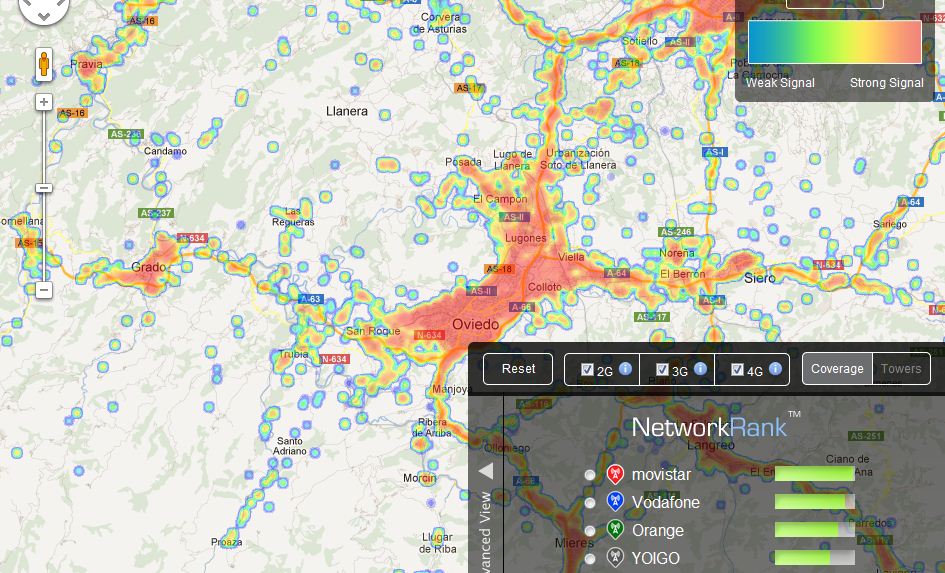Click the AS-246 road shield
Screen dimensions: 945x573
(x=676, y=231)
